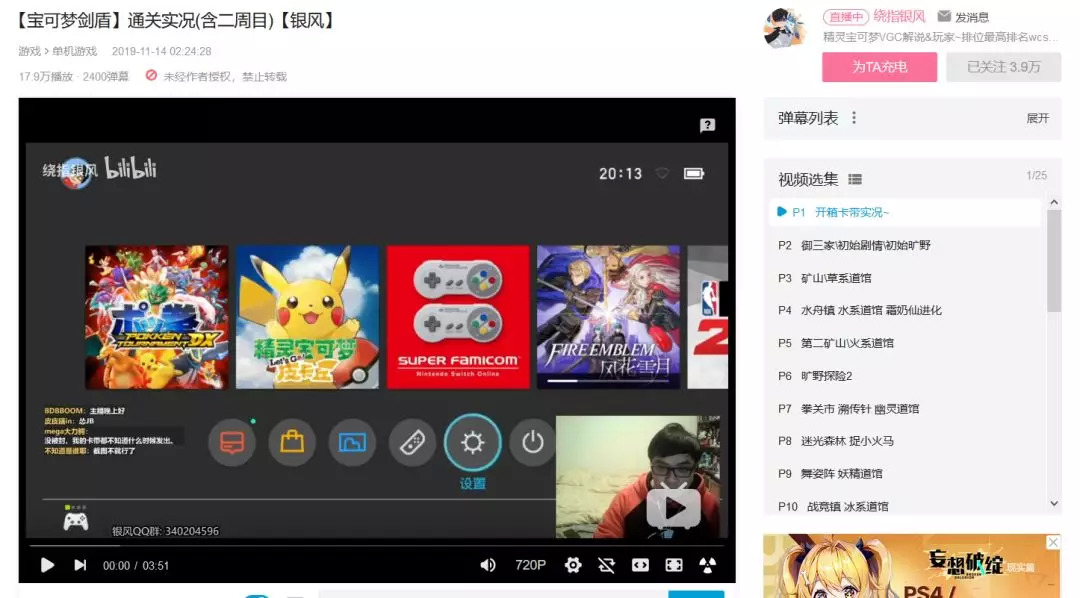1080x598 pixels.
Task: Toggle the 视频选集 list view icon
Action: tap(855, 180)
